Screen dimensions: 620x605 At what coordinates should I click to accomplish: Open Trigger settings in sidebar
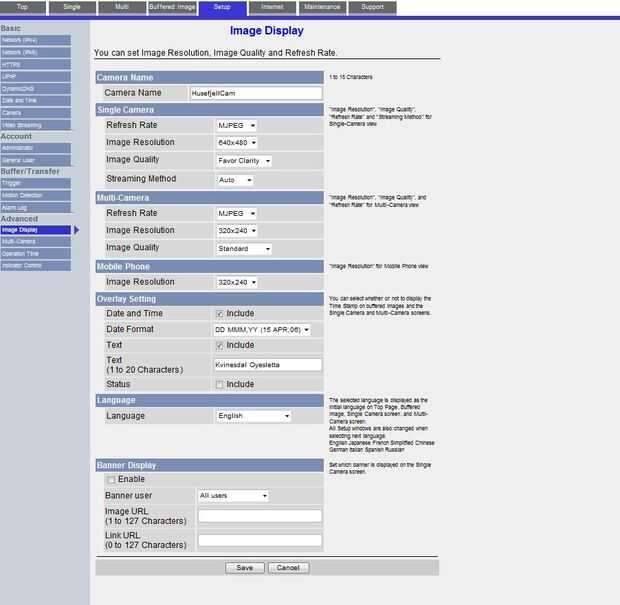tap(36, 183)
